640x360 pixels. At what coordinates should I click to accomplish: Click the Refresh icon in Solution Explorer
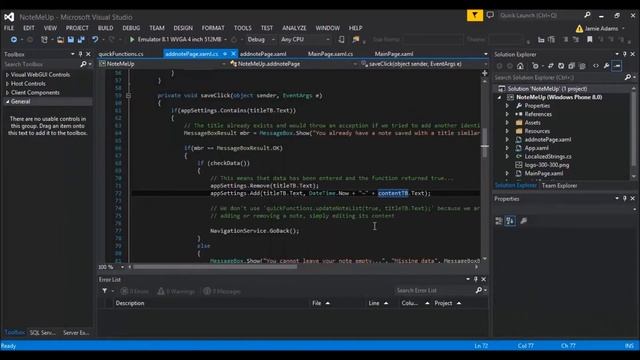(x=561, y=66)
